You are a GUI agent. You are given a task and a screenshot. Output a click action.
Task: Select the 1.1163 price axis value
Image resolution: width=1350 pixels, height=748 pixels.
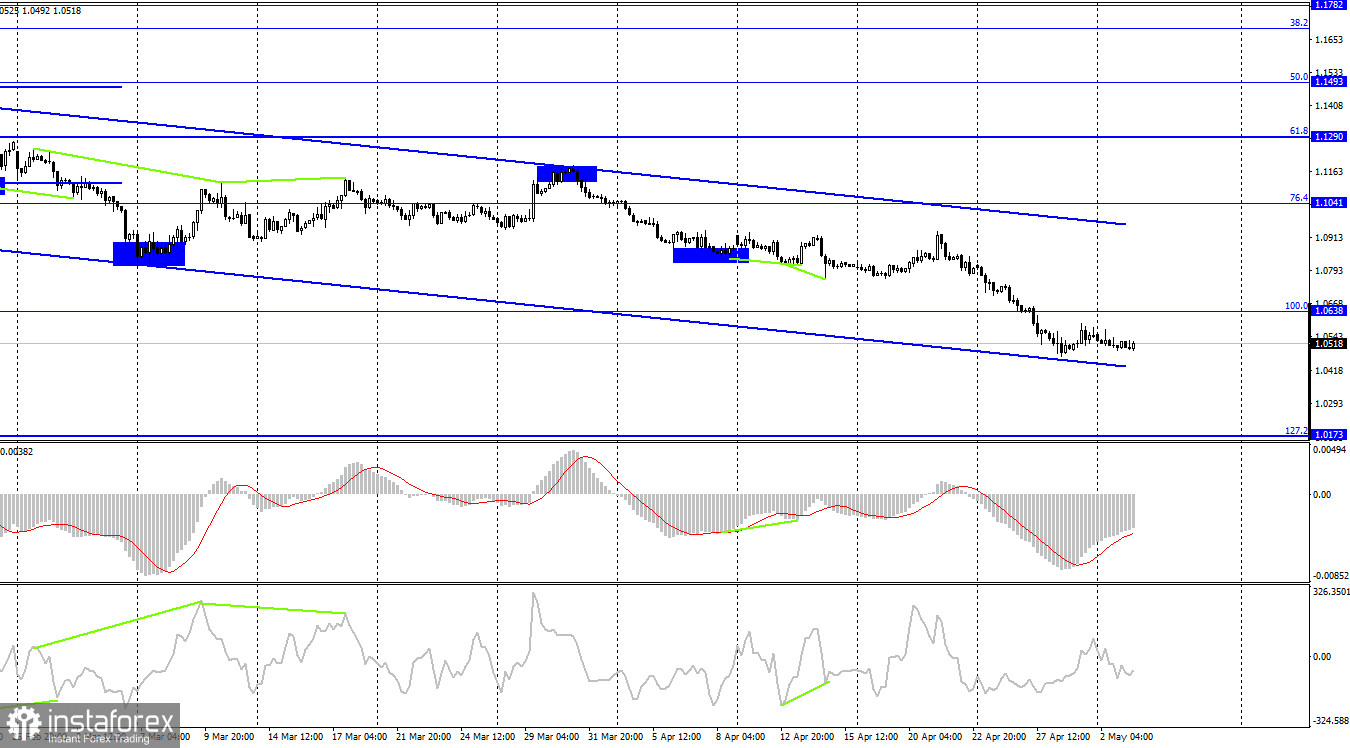(1328, 172)
